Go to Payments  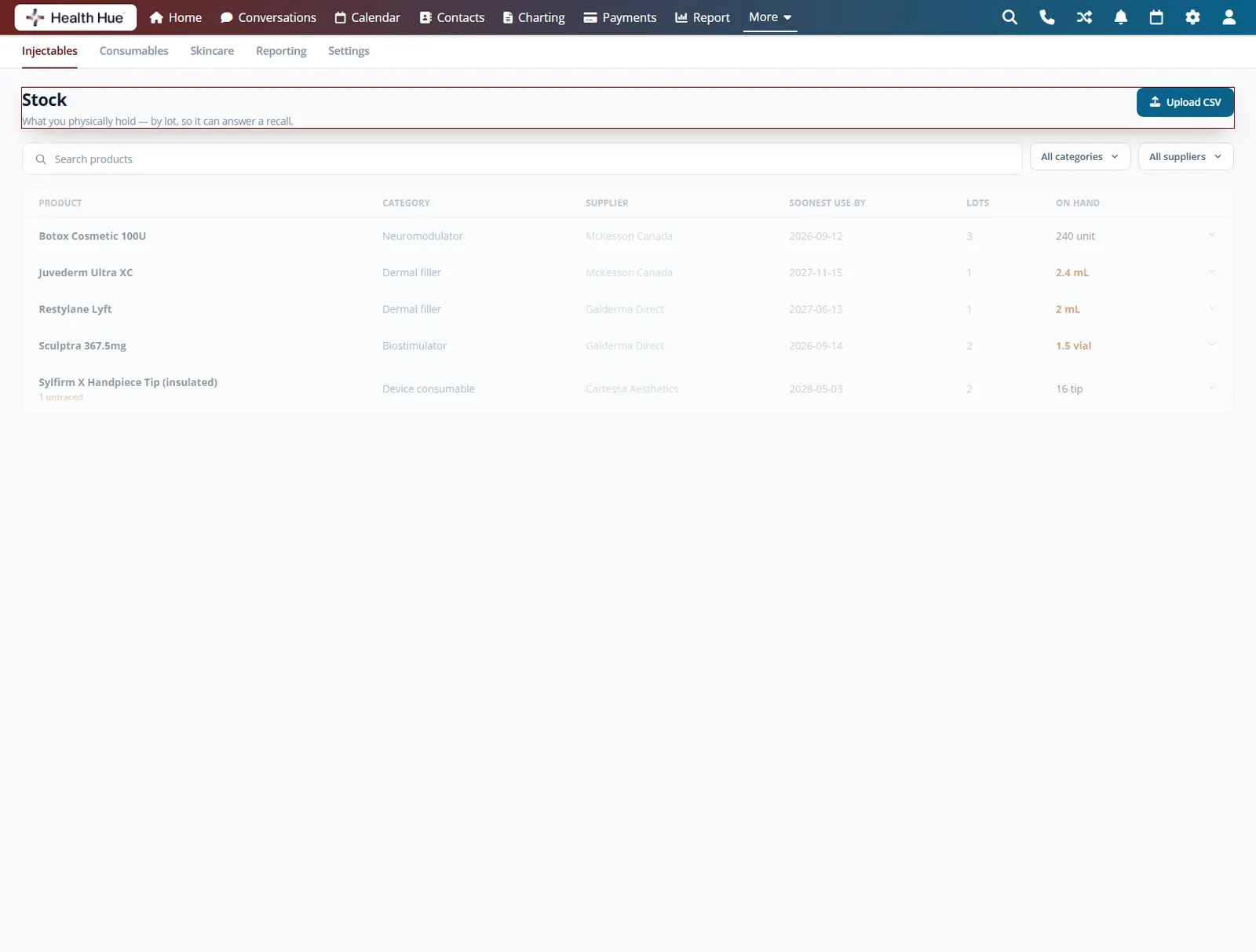point(620,17)
